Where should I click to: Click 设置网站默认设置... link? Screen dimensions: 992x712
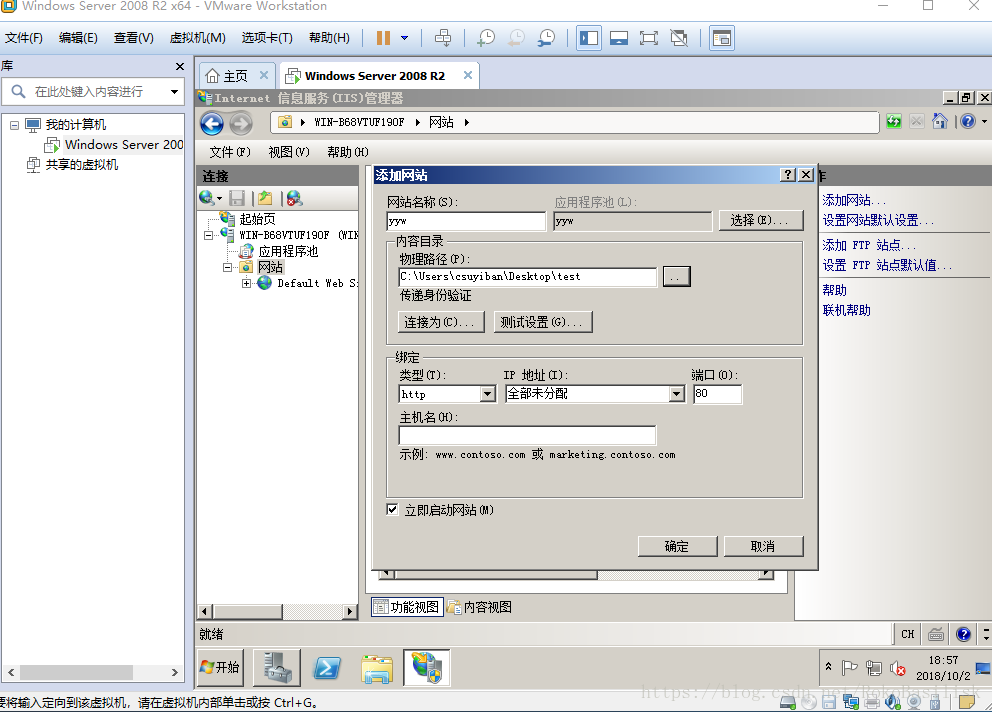click(877, 221)
